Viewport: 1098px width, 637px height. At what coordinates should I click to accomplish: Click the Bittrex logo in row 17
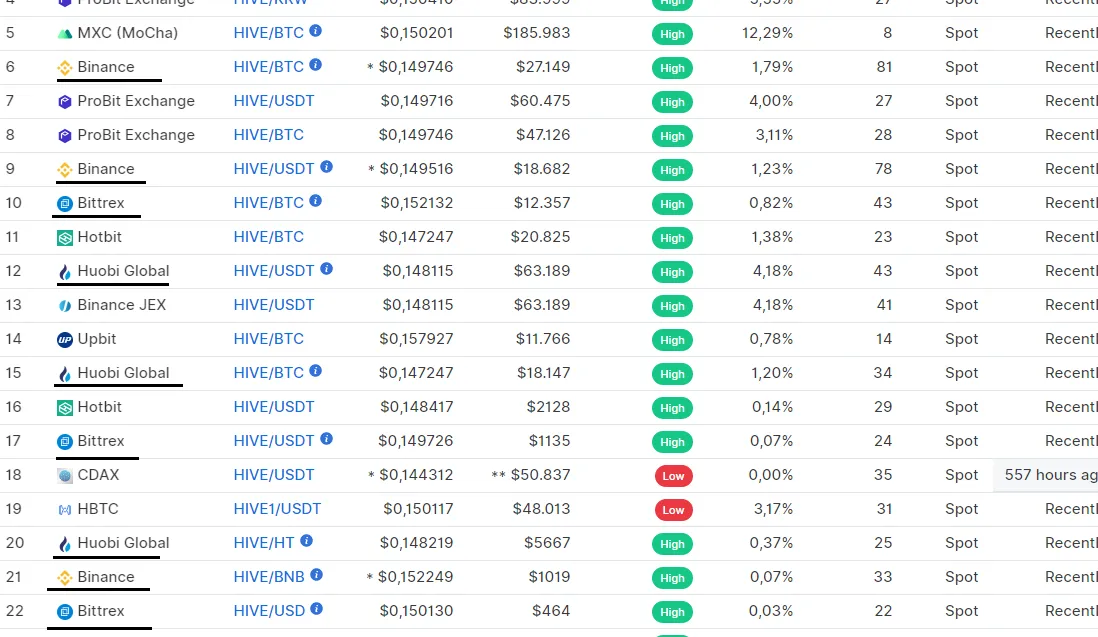64,442
